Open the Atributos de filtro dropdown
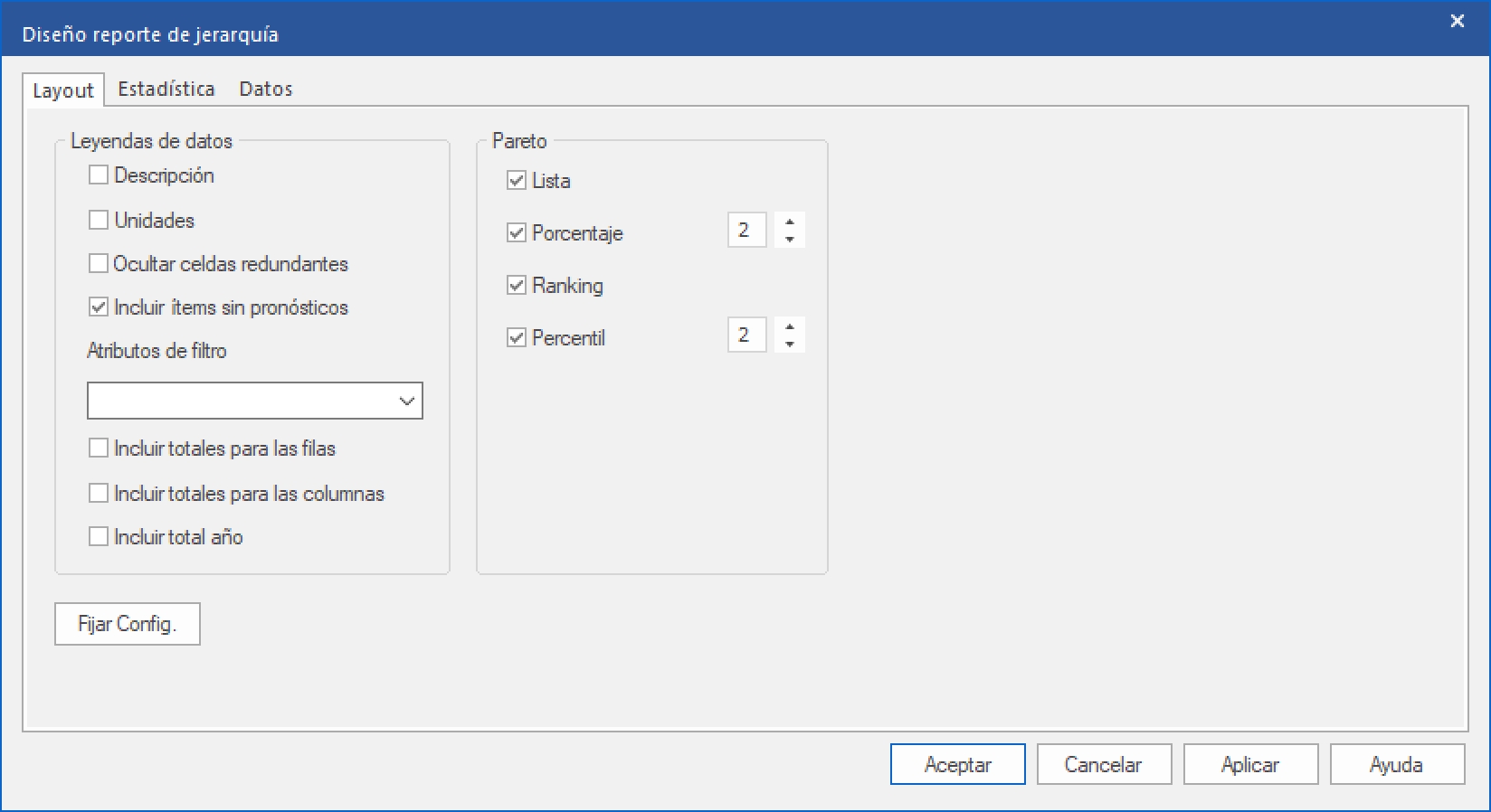The height and width of the screenshot is (812, 1491). 406,401
